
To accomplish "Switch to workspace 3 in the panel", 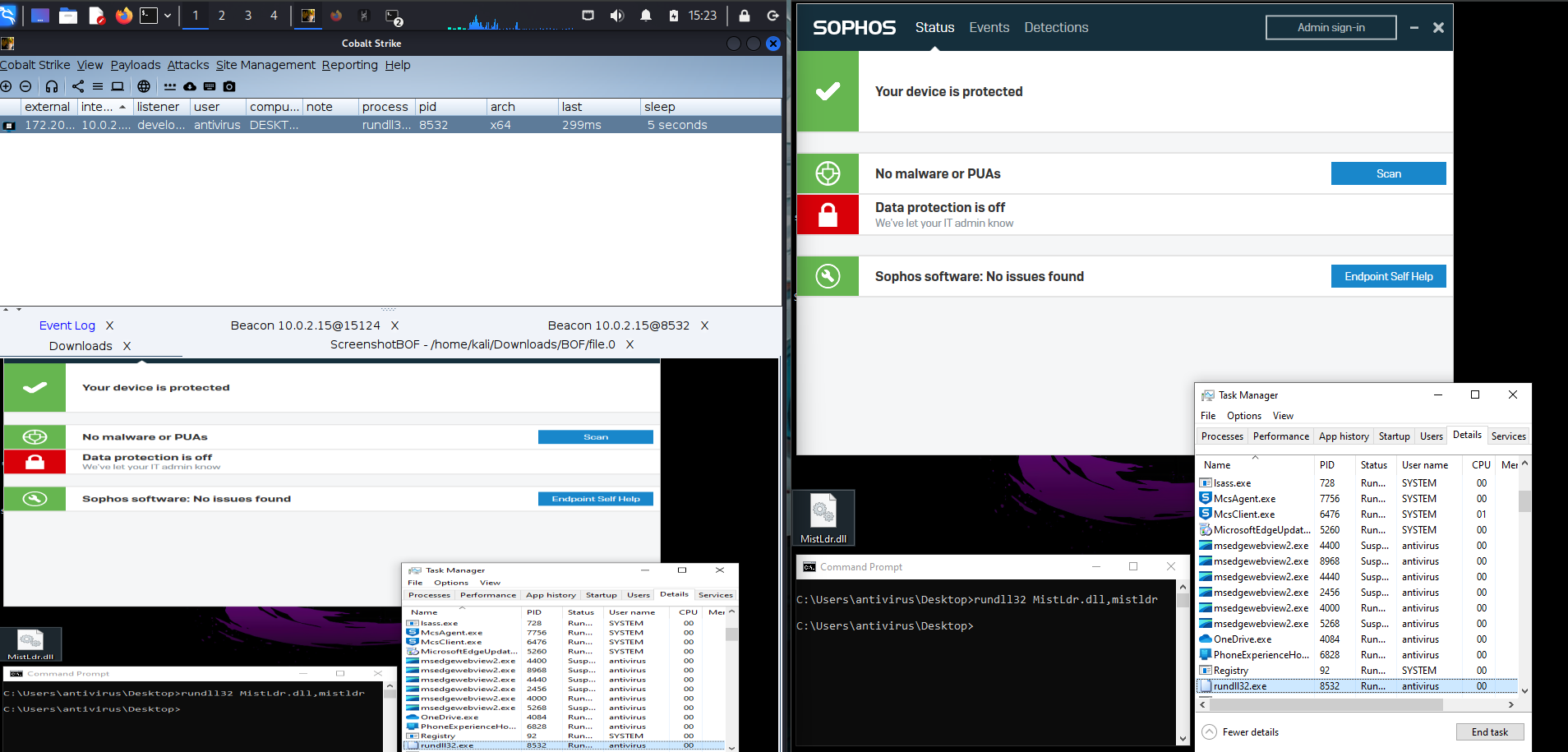I will [247, 15].
